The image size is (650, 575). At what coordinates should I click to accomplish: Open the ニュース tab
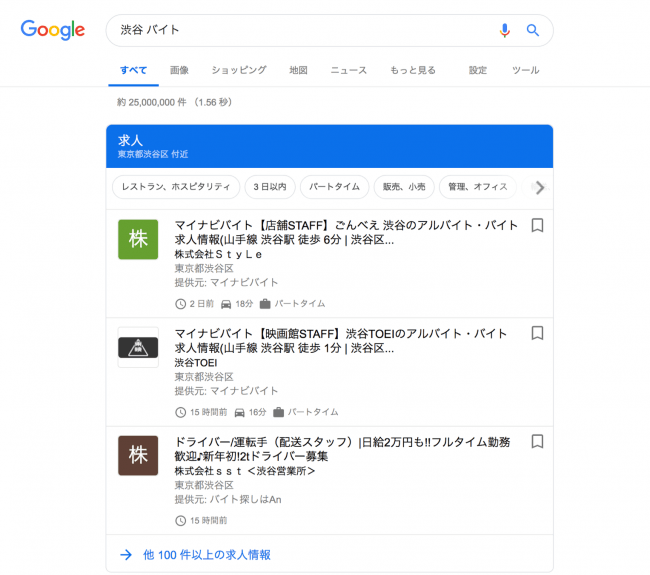[x=349, y=70]
